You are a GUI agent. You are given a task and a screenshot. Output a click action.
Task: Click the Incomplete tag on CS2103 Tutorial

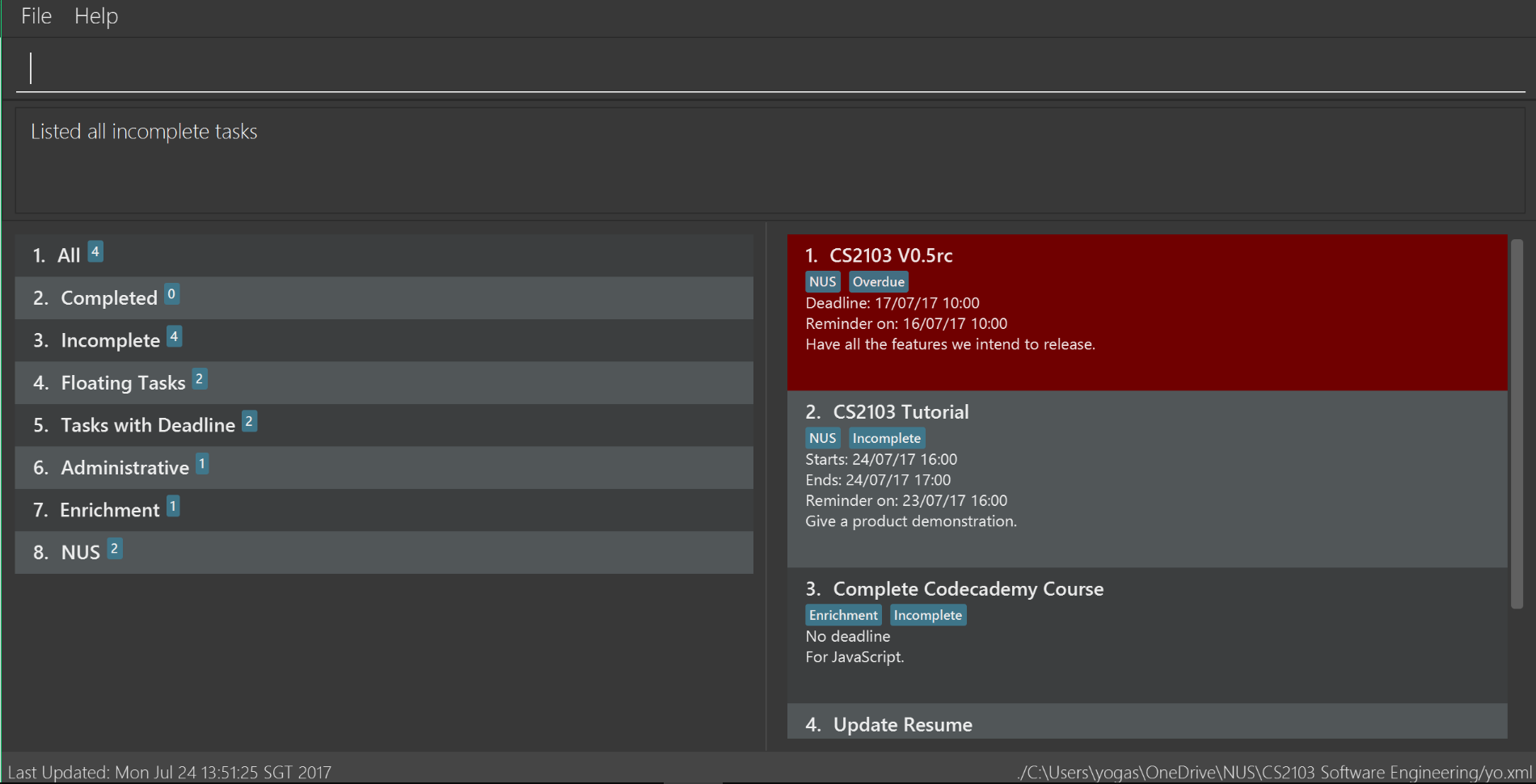point(887,438)
